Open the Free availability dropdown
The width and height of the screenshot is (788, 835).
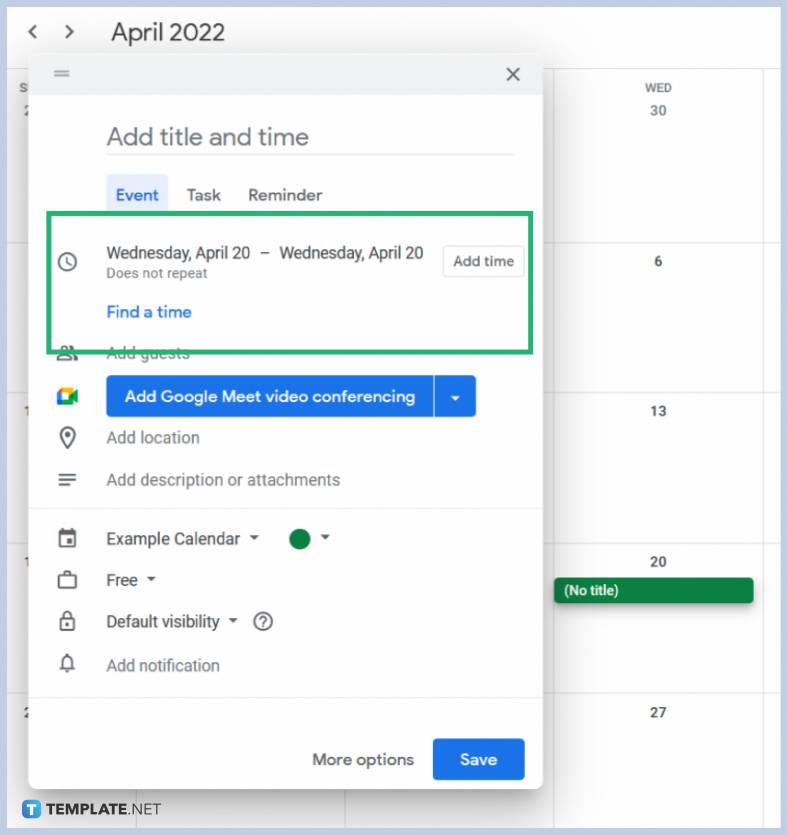[126, 580]
